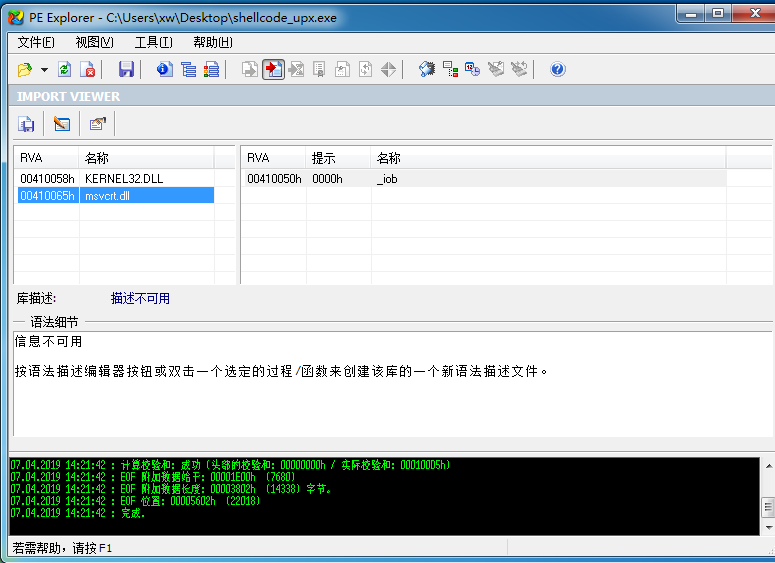Select the KERNEL32.DLL library row
The width and height of the screenshot is (775, 563).
click(115, 178)
